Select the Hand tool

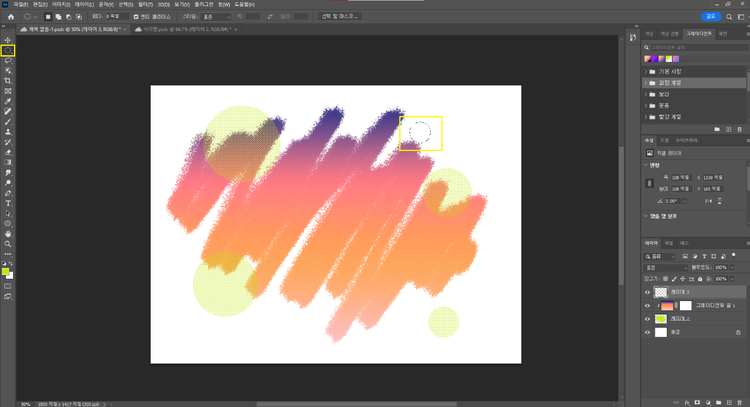(x=8, y=234)
